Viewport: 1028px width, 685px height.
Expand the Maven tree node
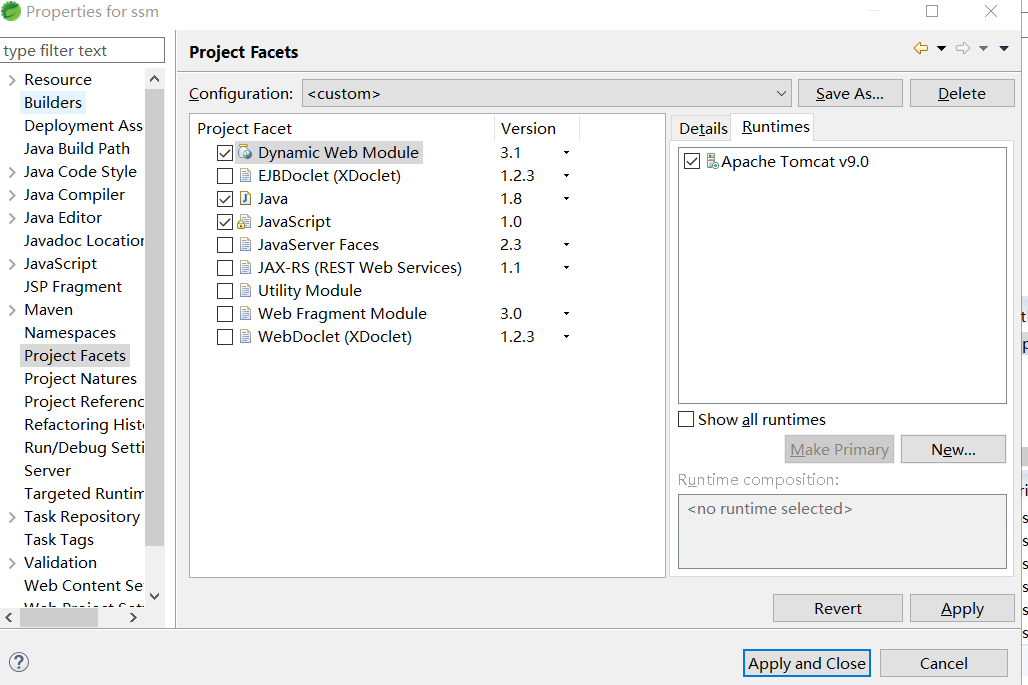12,310
